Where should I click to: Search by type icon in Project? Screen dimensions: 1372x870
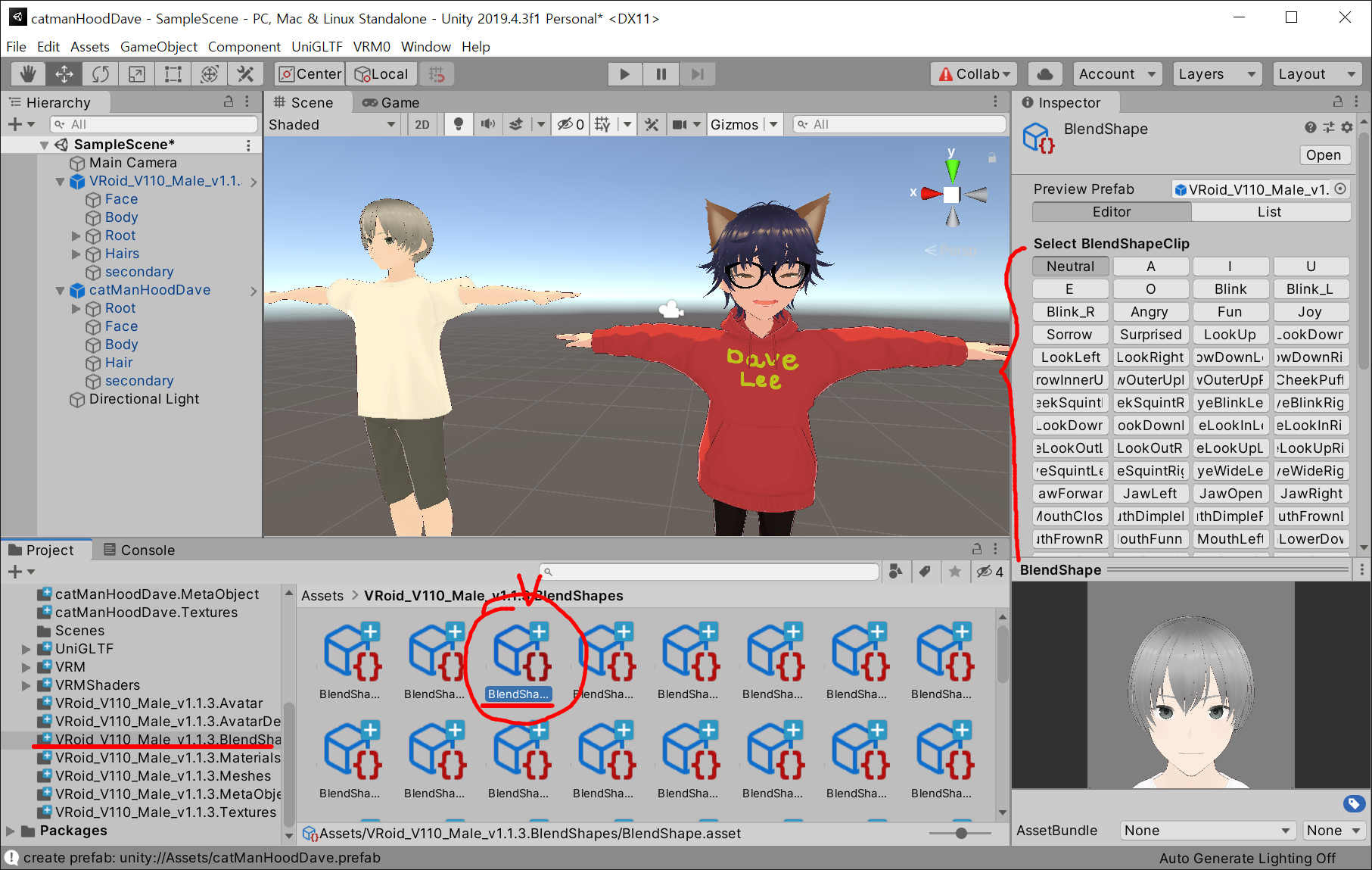[x=896, y=572]
